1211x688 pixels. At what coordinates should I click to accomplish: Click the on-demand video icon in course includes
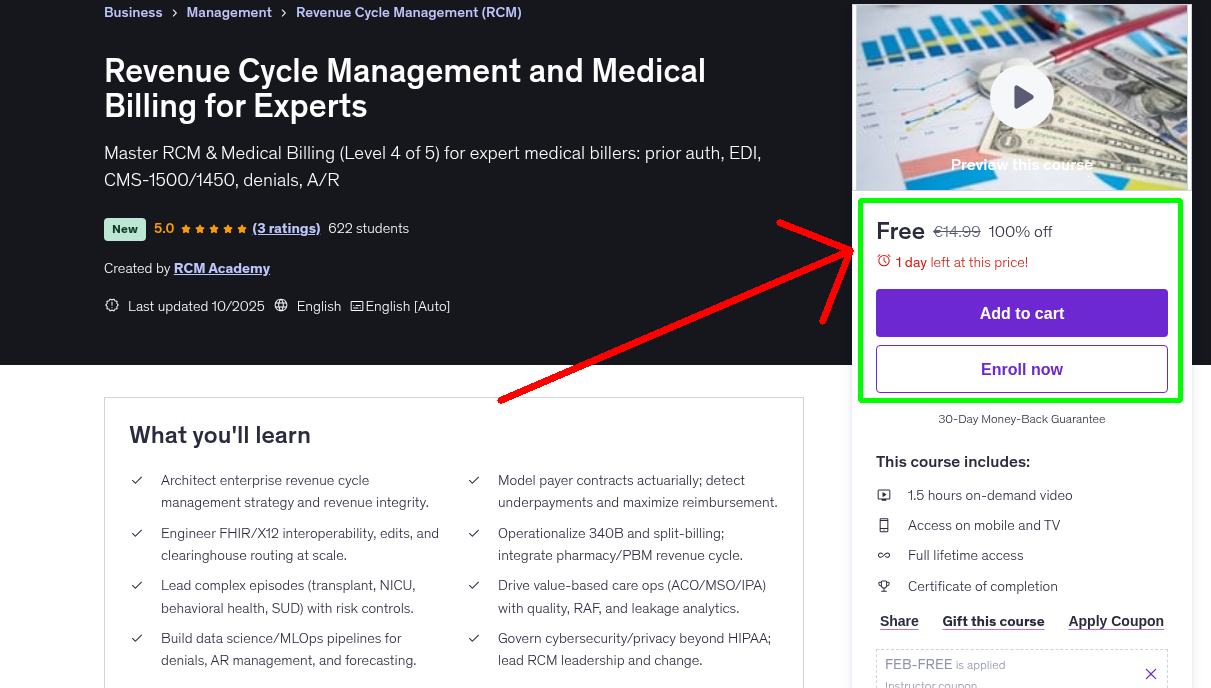coord(884,494)
